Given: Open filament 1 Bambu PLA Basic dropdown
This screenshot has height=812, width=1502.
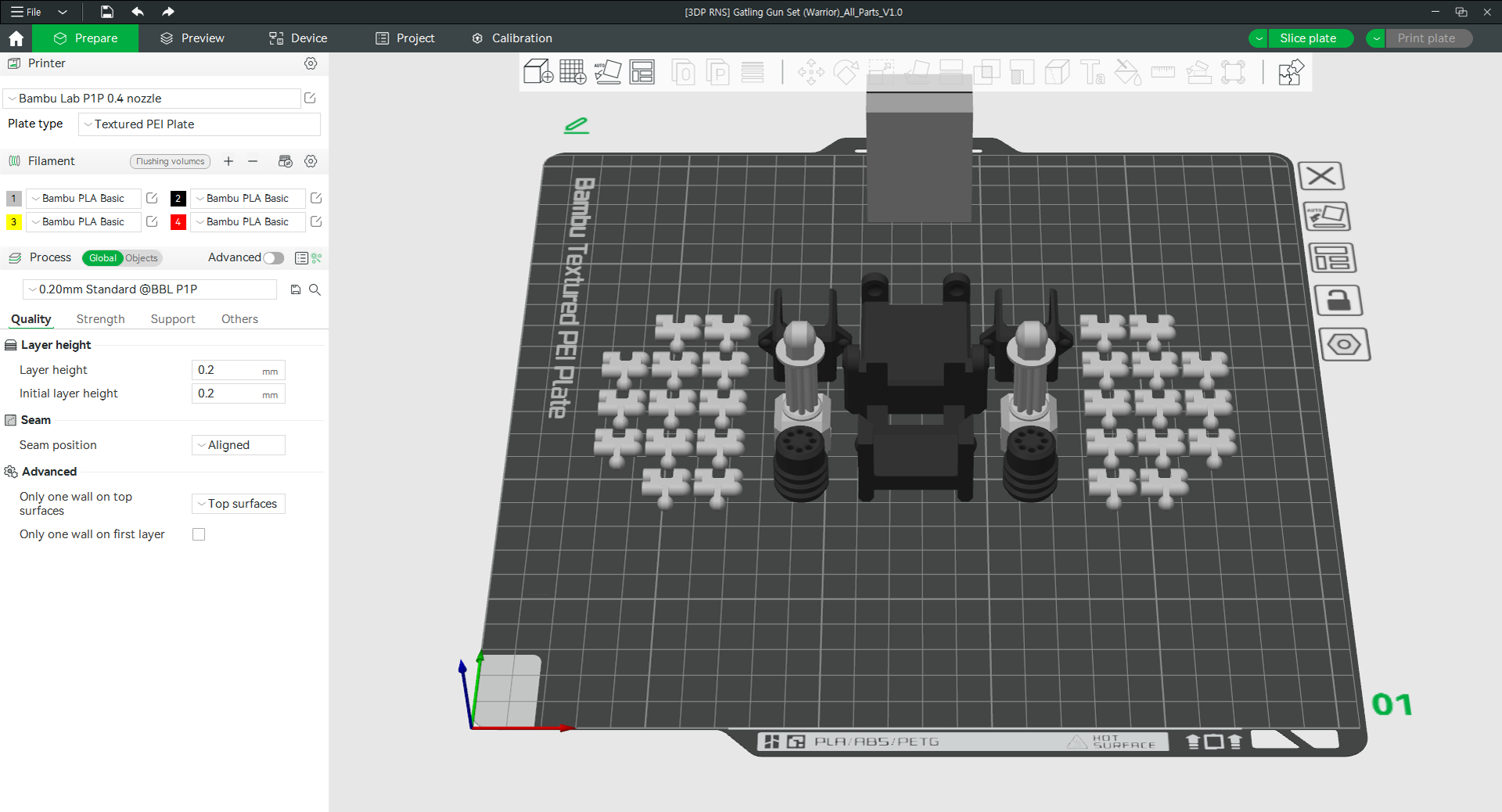Looking at the screenshot, I should tap(84, 199).
